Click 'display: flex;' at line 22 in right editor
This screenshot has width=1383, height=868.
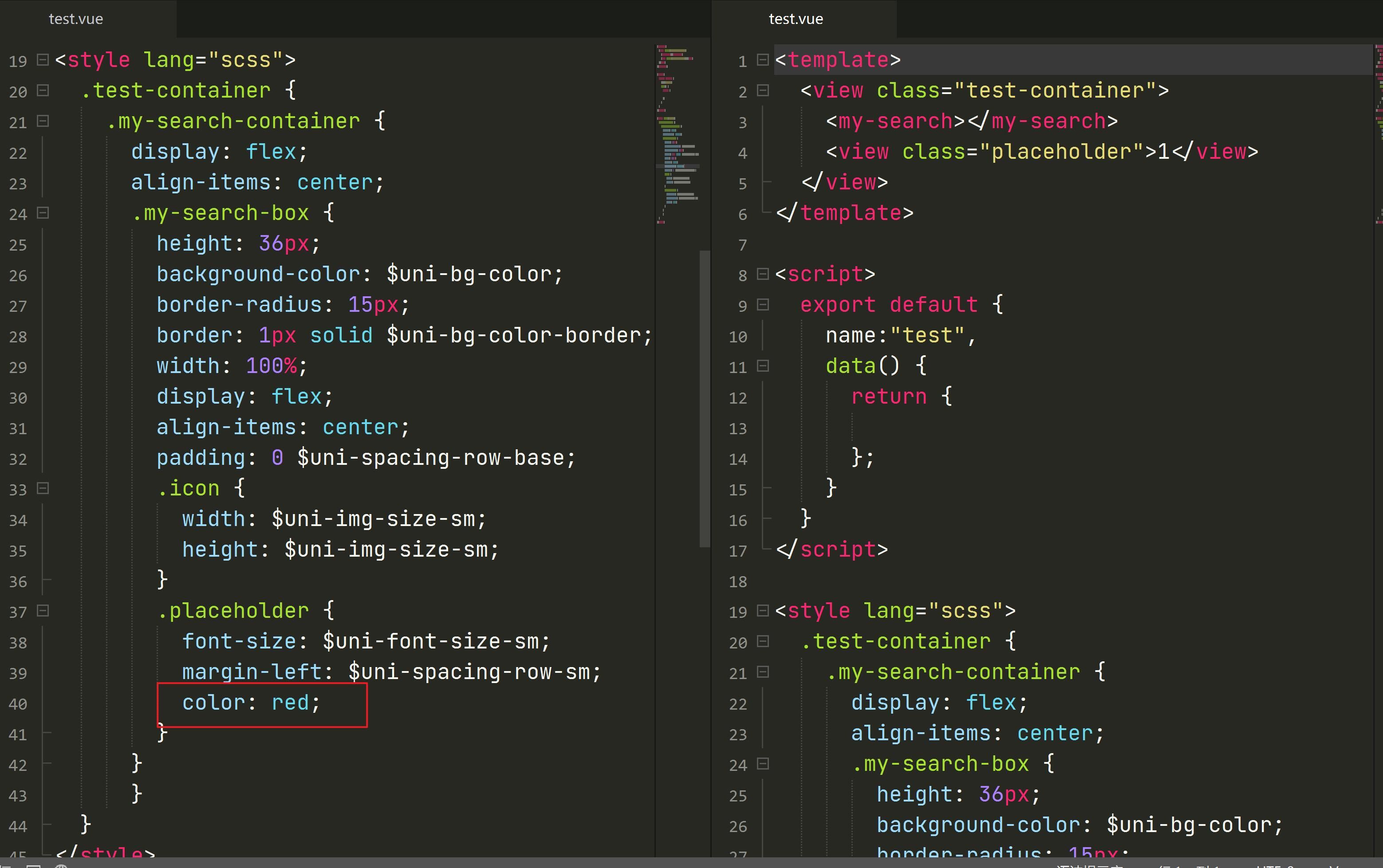pyautogui.click(x=939, y=703)
